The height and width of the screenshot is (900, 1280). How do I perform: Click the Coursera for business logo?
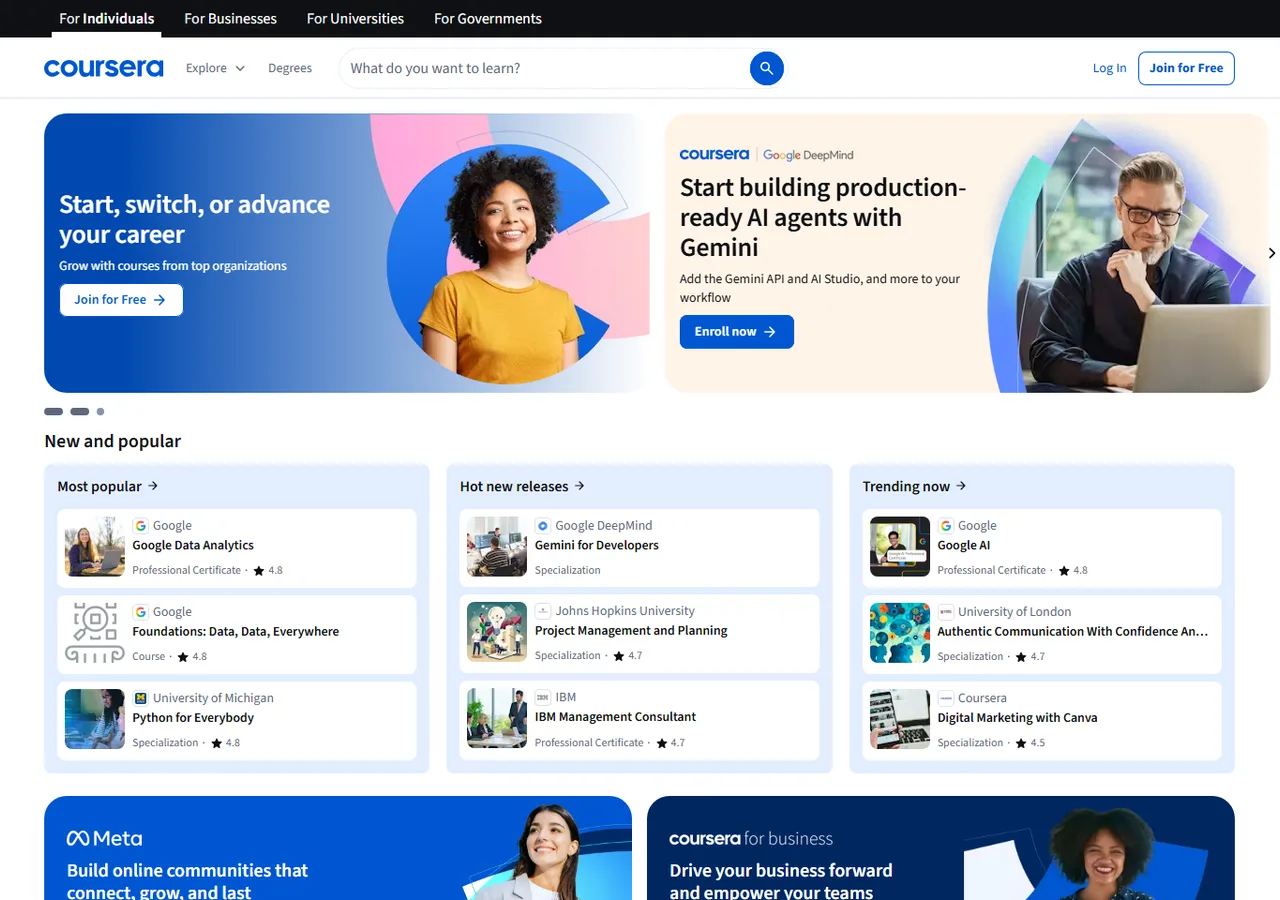(751, 838)
